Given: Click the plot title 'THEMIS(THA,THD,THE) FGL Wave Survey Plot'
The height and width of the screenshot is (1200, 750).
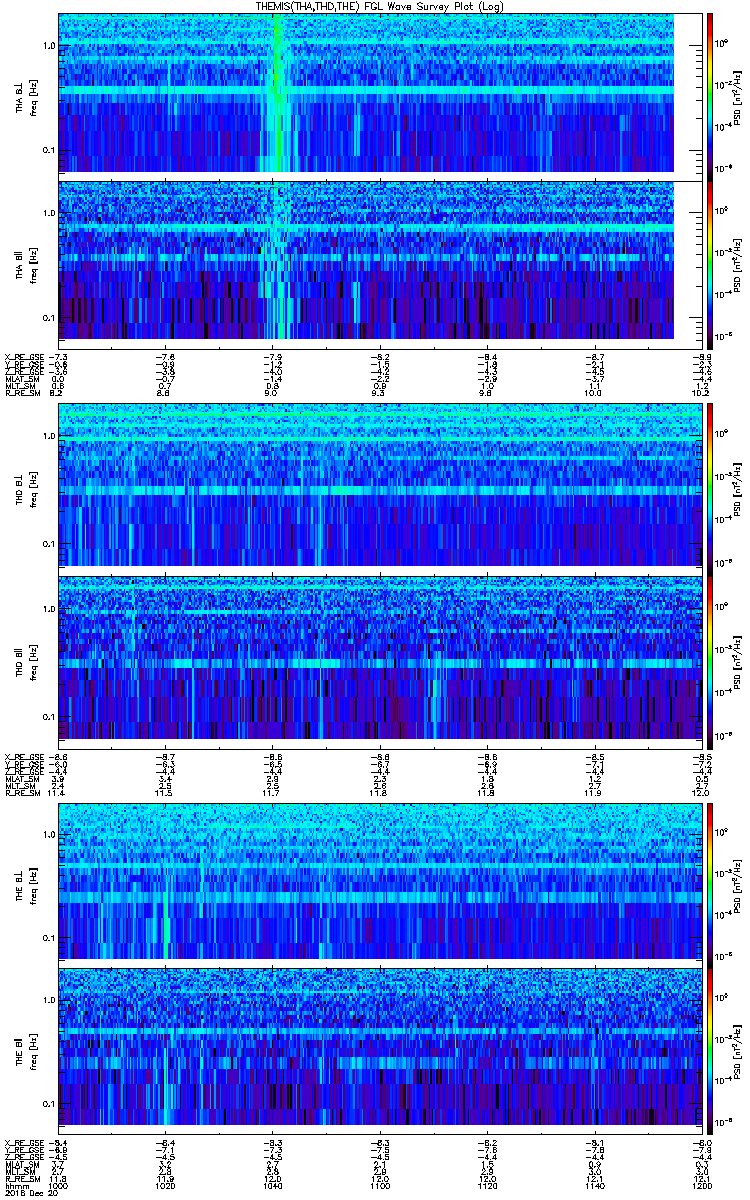Looking at the screenshot, I should click(364, 7).
